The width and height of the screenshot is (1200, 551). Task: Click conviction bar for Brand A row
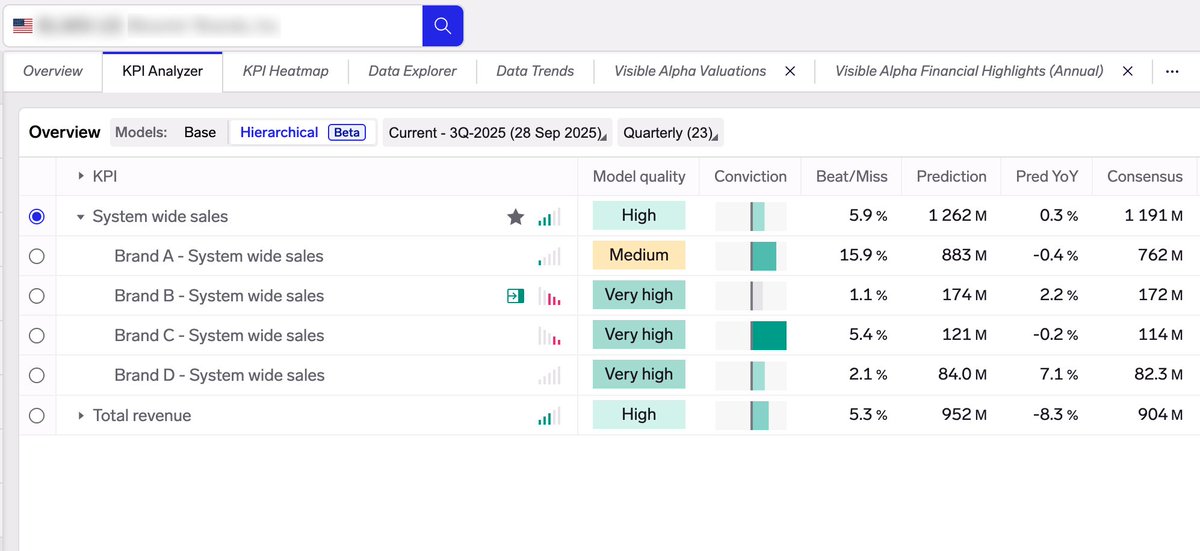(x=751, y=255)
